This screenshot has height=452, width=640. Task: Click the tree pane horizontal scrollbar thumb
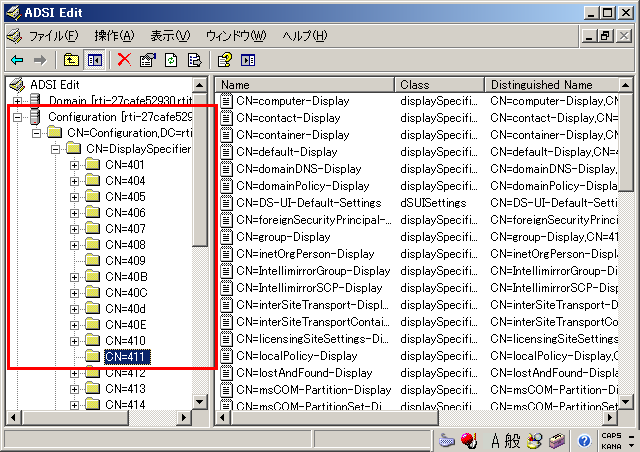point(76,418)
